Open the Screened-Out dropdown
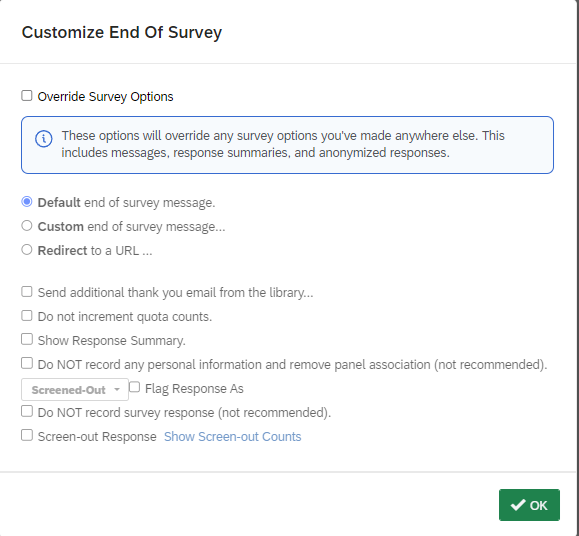Screen dimensions: 579x536 coord(75,389)
